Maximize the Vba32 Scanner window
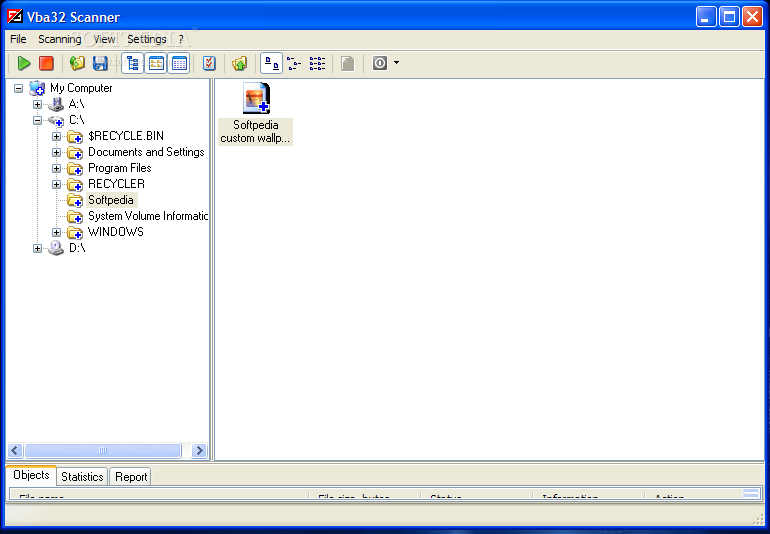 coord(729,17)
